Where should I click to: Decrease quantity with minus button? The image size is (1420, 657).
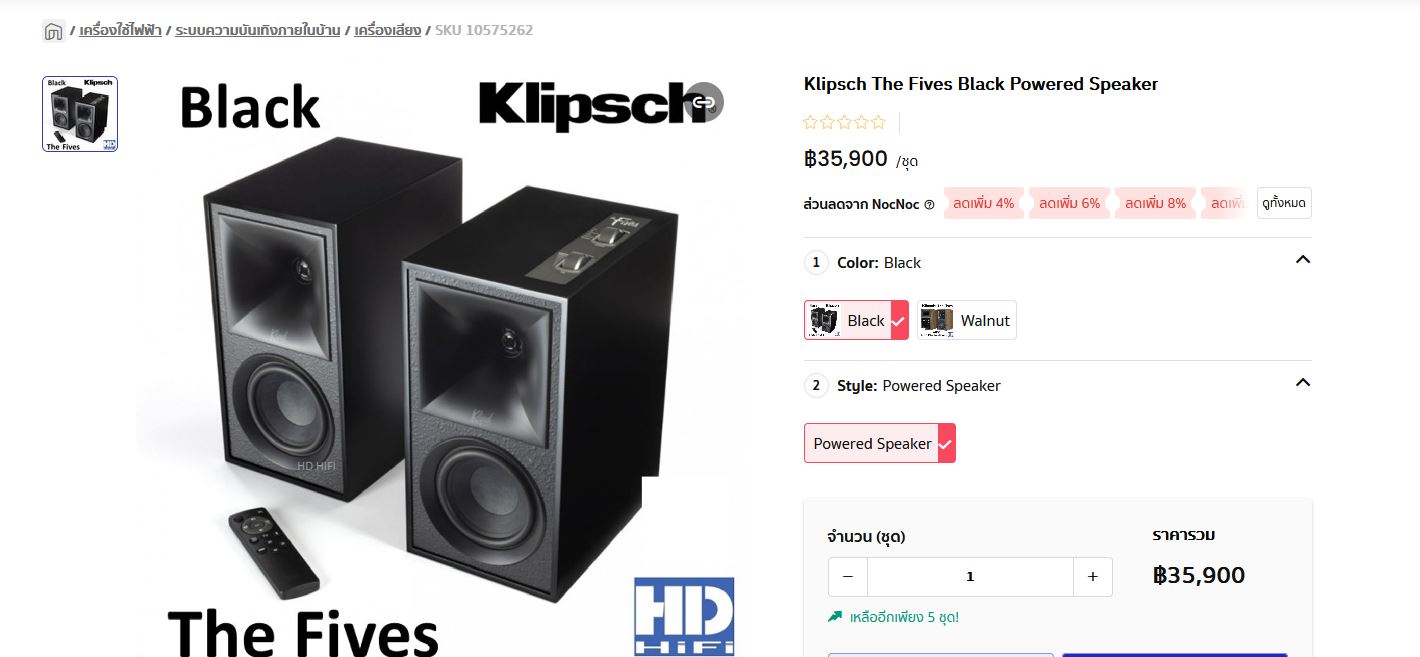tap(848, 577)
